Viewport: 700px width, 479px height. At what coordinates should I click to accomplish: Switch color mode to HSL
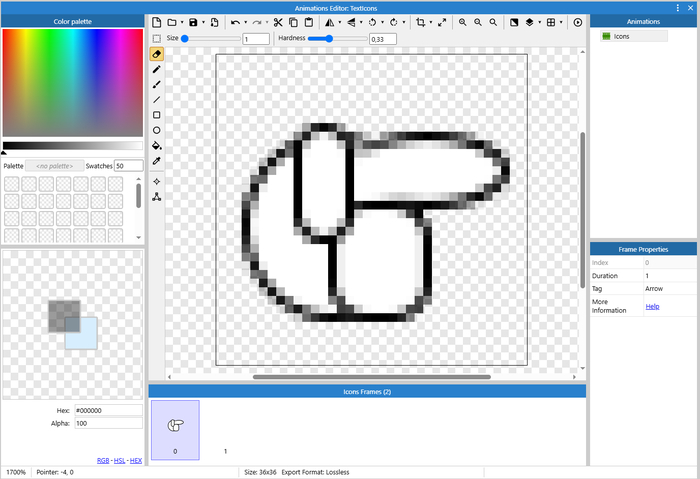[x=120, y=460]
